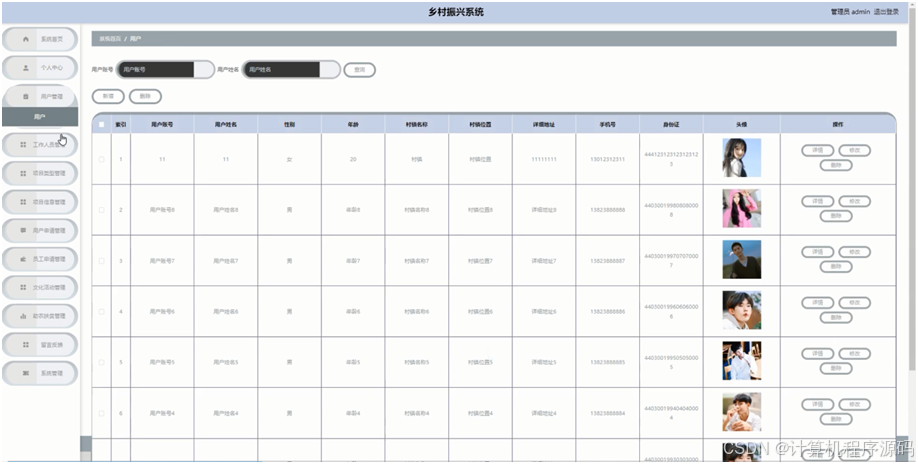Viewport: 918px width, 464px height.
Task: Check the checkbox for row 6 (用户账号4)
Action: pos(101,413)
